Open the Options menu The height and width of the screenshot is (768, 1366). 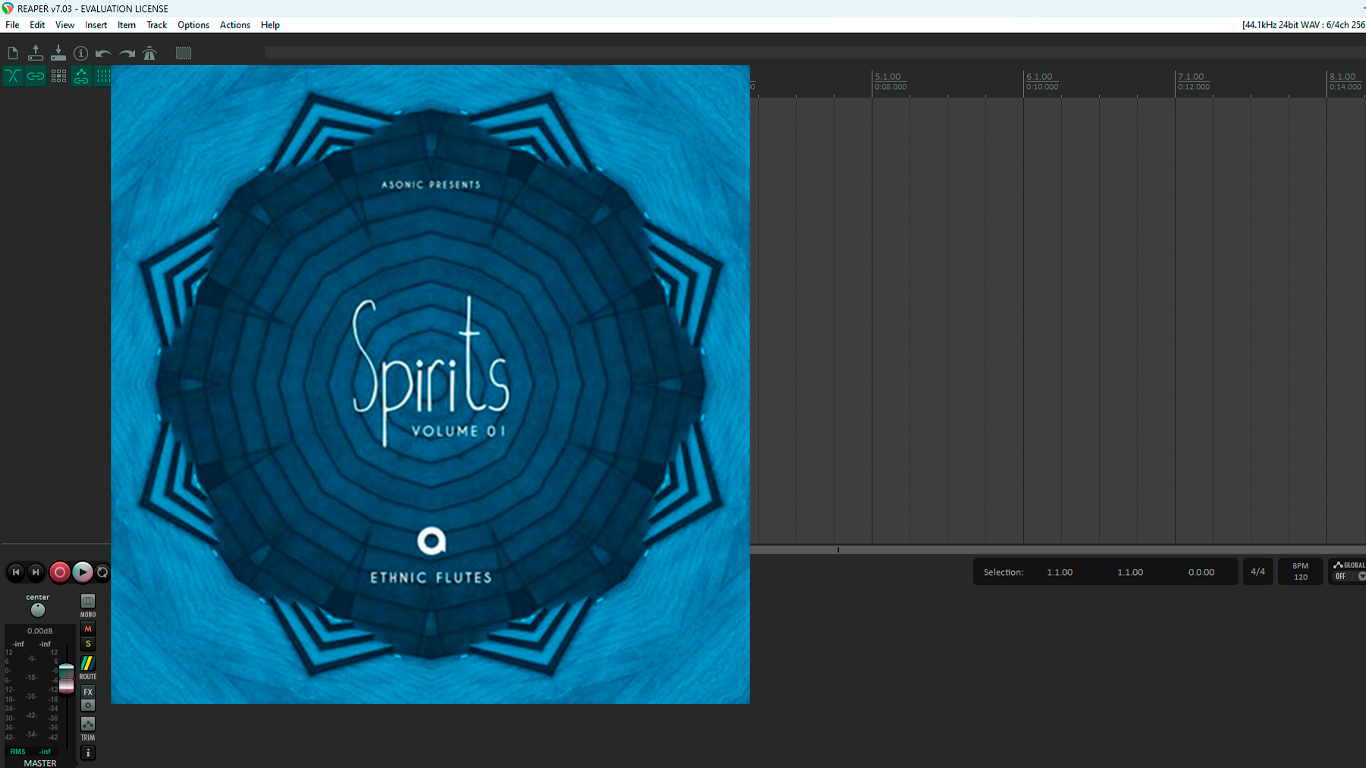(193, 25)
